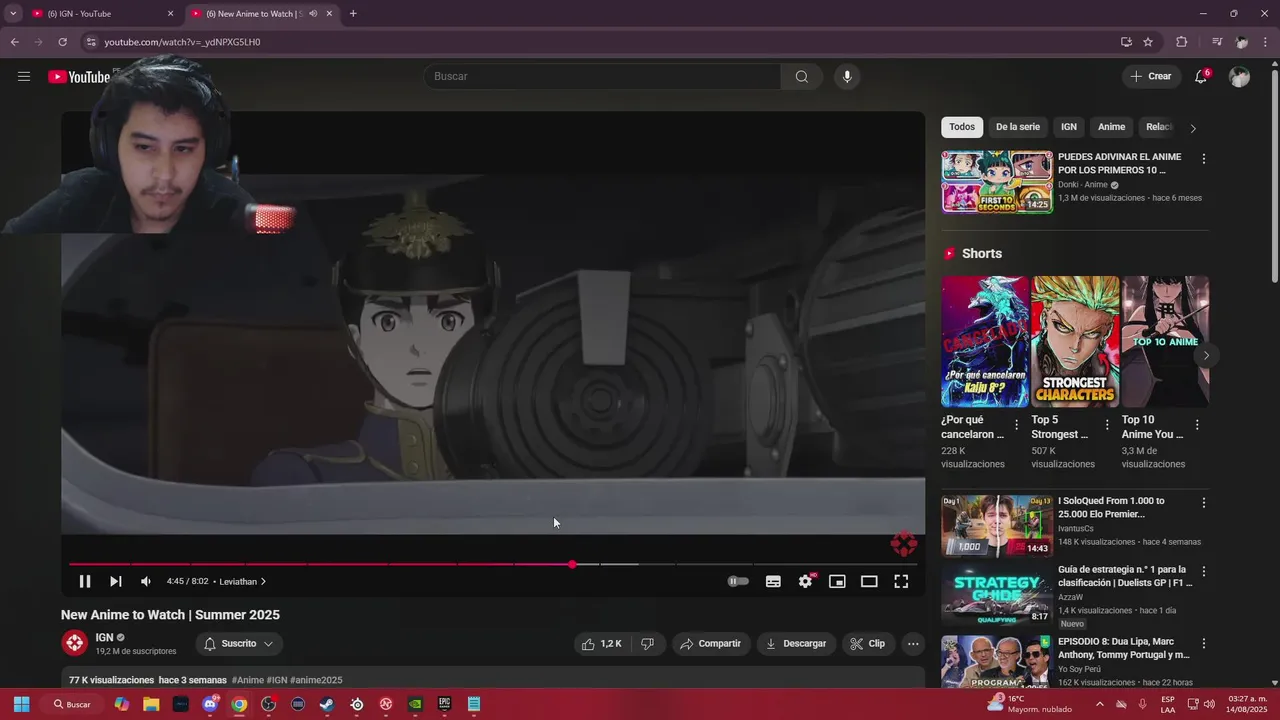Toggle the autoplay switch
Screen dimensions: 1280x720
coord(738,581)
